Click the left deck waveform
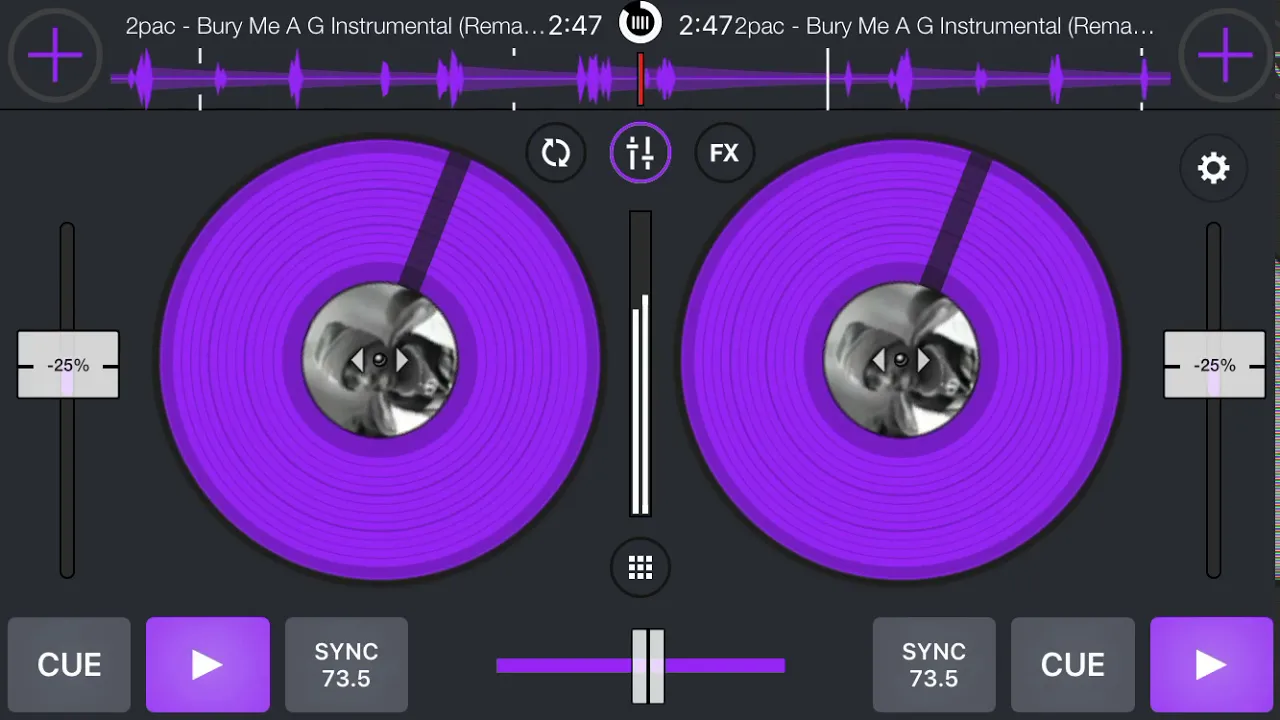Screen dimensions: 1280x720 (375, 78)
